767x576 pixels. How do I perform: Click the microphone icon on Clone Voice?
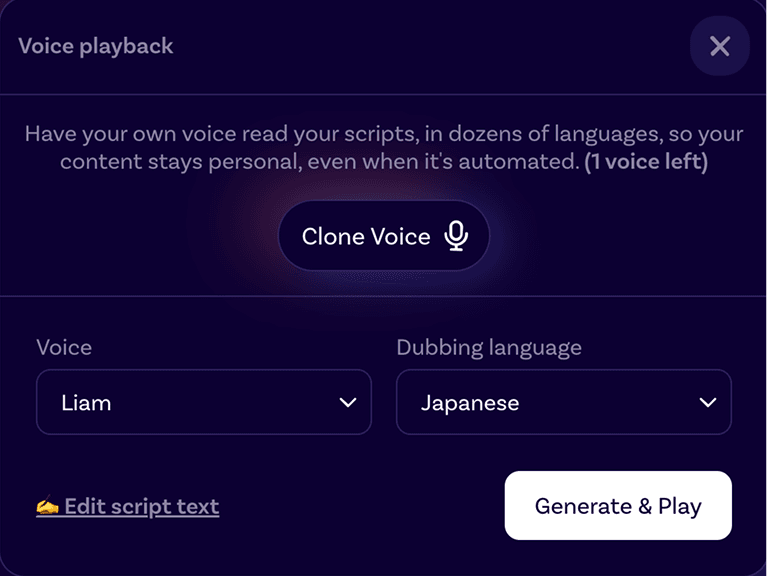coord(456,236)
